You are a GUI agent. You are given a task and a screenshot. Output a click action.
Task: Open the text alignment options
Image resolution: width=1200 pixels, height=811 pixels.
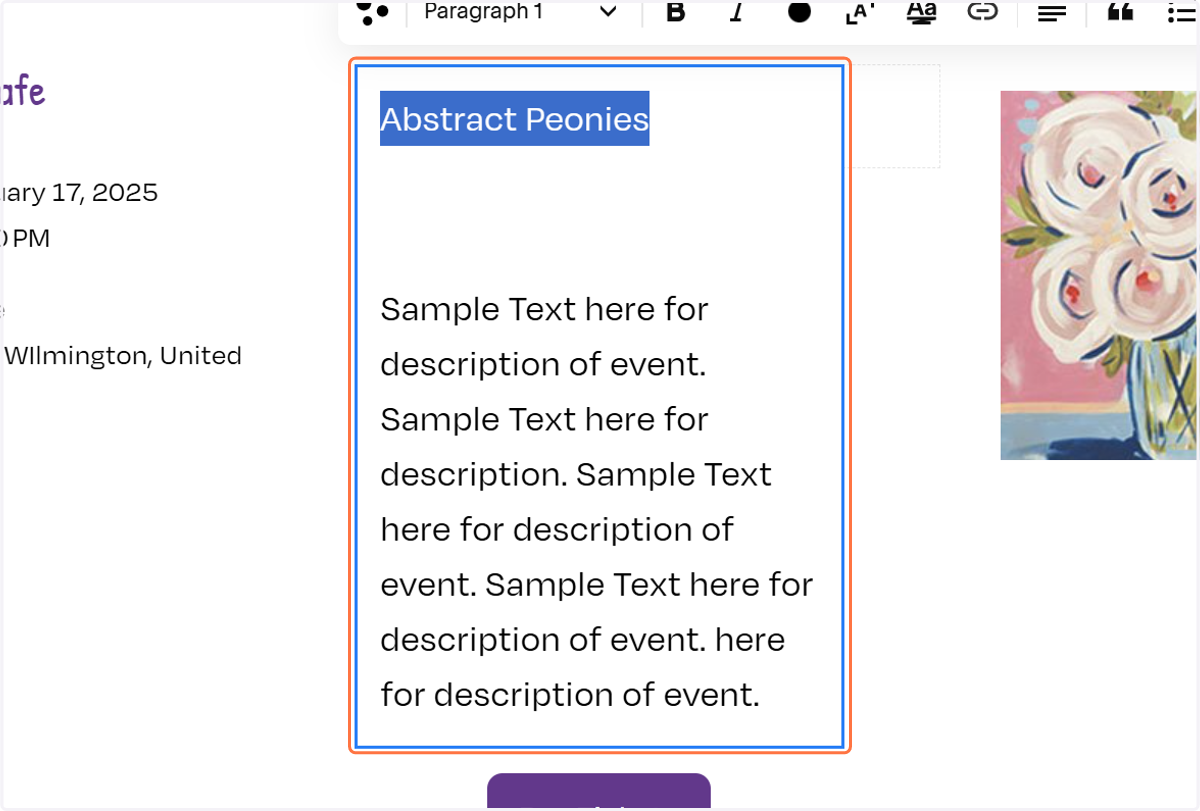(x=1051, y=12)
